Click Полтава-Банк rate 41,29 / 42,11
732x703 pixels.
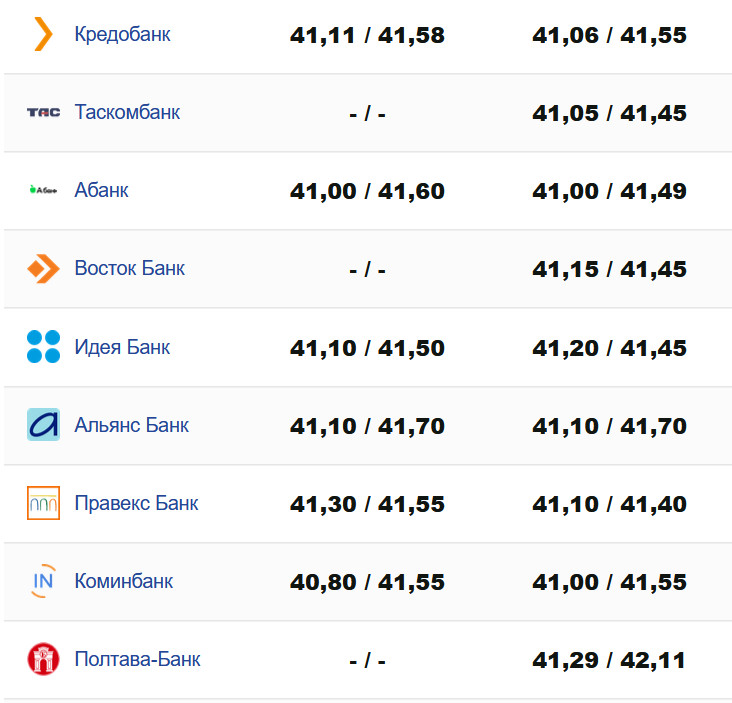click(609, 660)
